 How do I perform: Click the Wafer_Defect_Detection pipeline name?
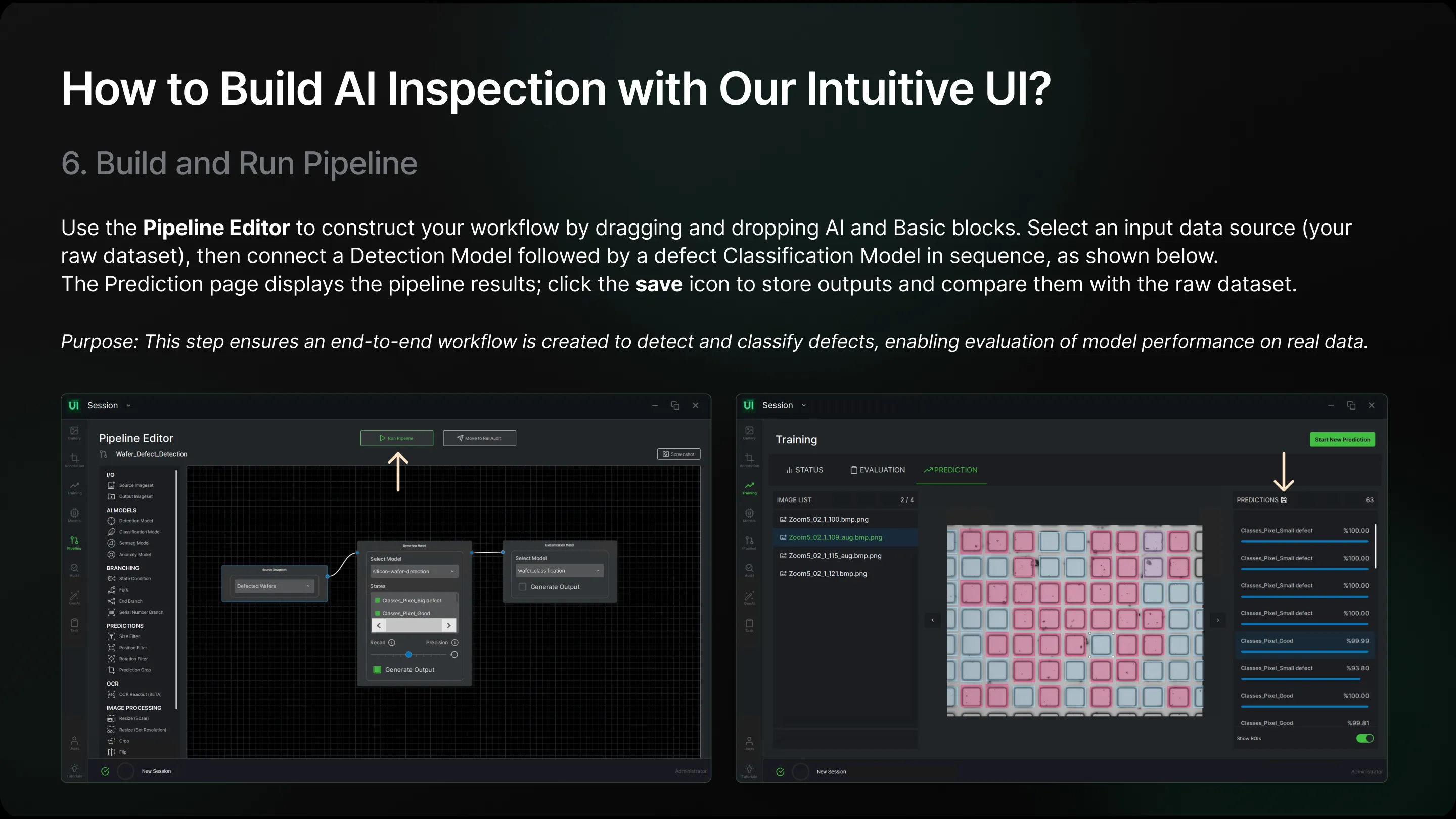(x=152, y=454)
